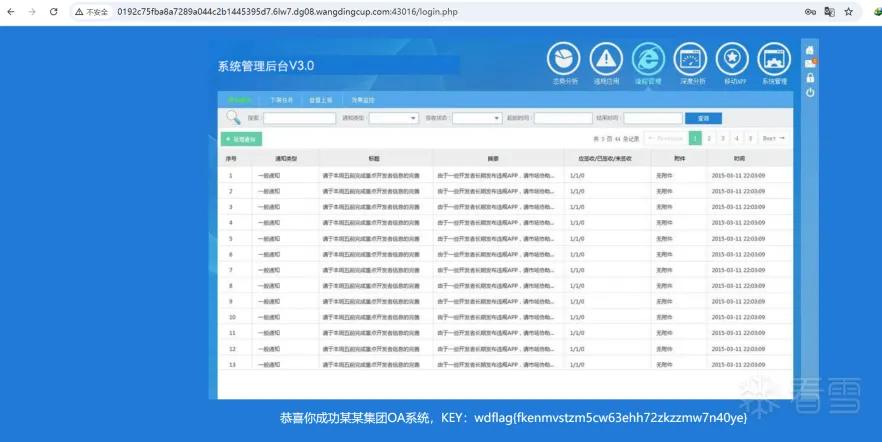Expand the receive status dropdown
The image size is (882, 442).
477,118
